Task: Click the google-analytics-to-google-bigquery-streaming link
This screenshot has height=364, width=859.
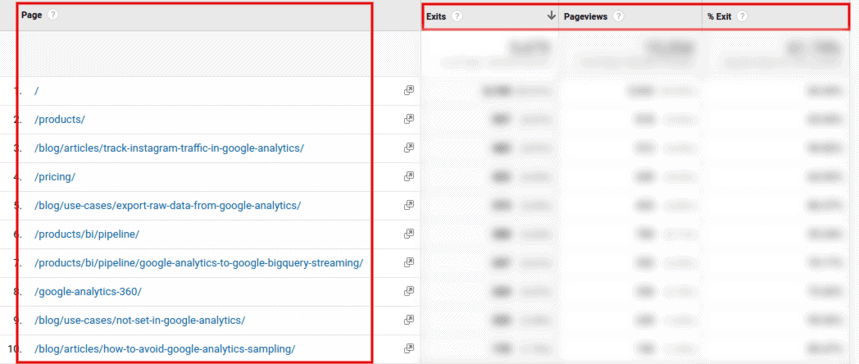Action: (199, 263)
